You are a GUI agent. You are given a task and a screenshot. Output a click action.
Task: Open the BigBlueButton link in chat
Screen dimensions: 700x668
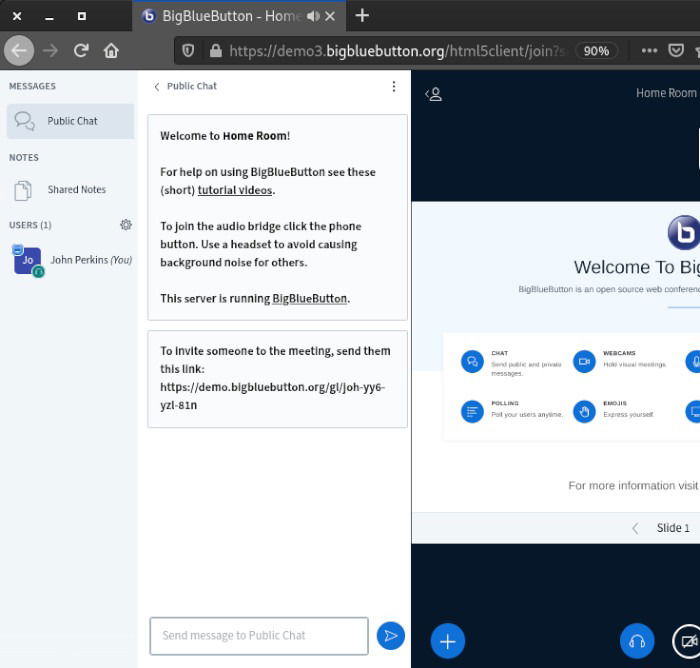tap(309, 299)
